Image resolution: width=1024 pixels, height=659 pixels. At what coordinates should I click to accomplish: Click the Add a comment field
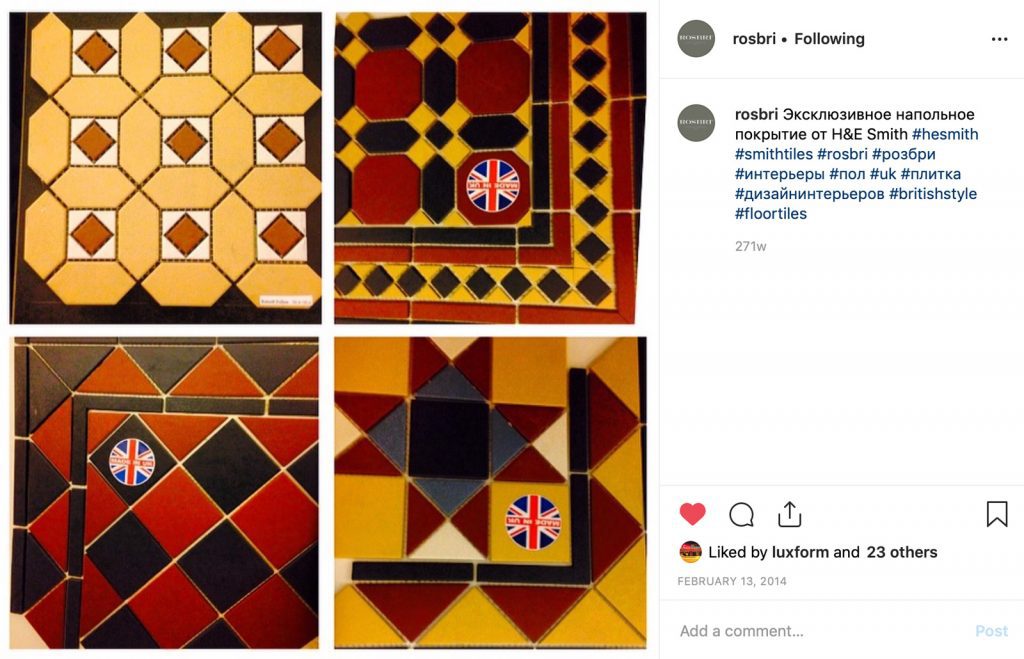click(x=740, y=630)
